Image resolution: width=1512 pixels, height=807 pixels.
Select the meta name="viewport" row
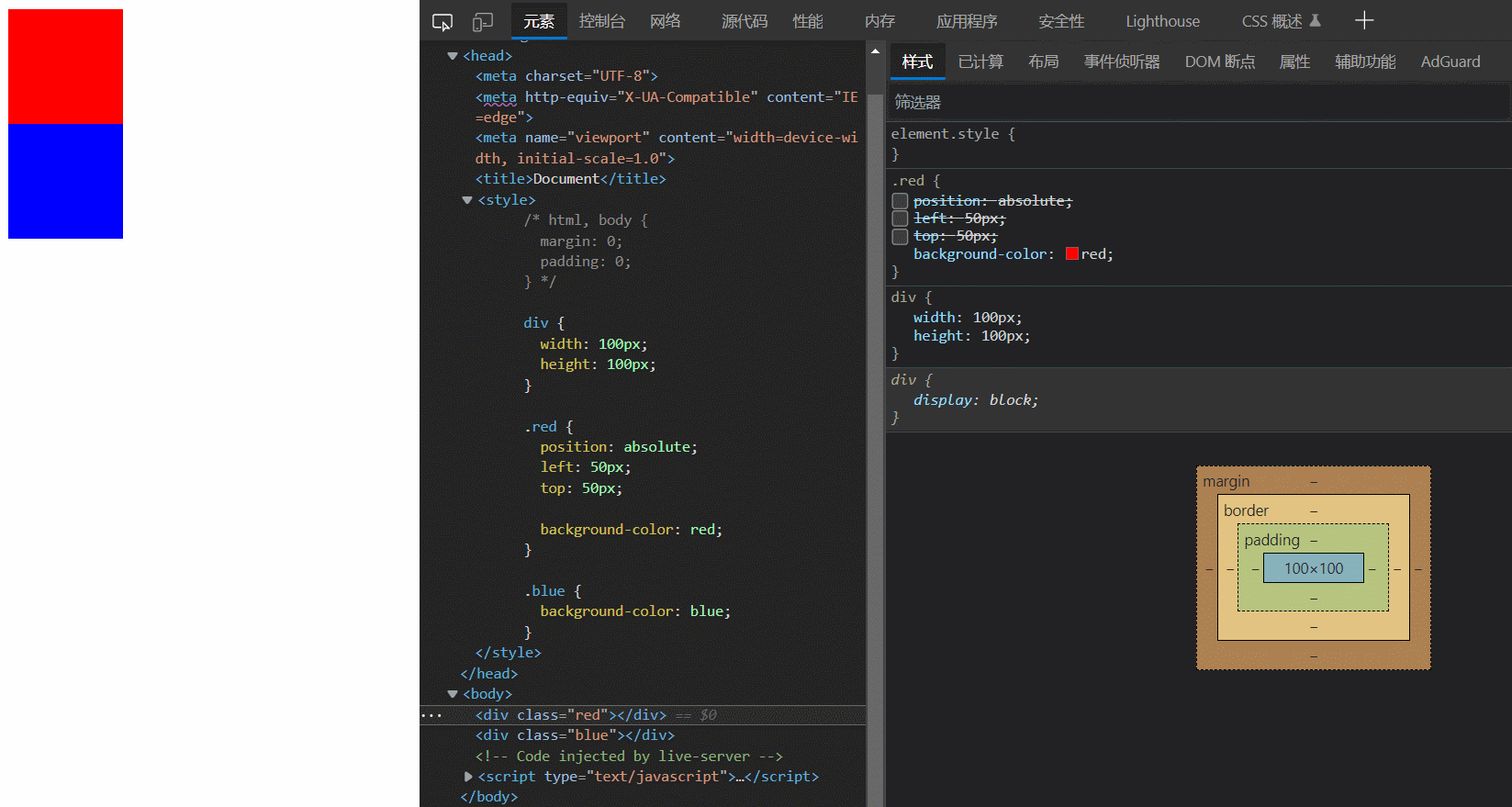tap(666, 148)
